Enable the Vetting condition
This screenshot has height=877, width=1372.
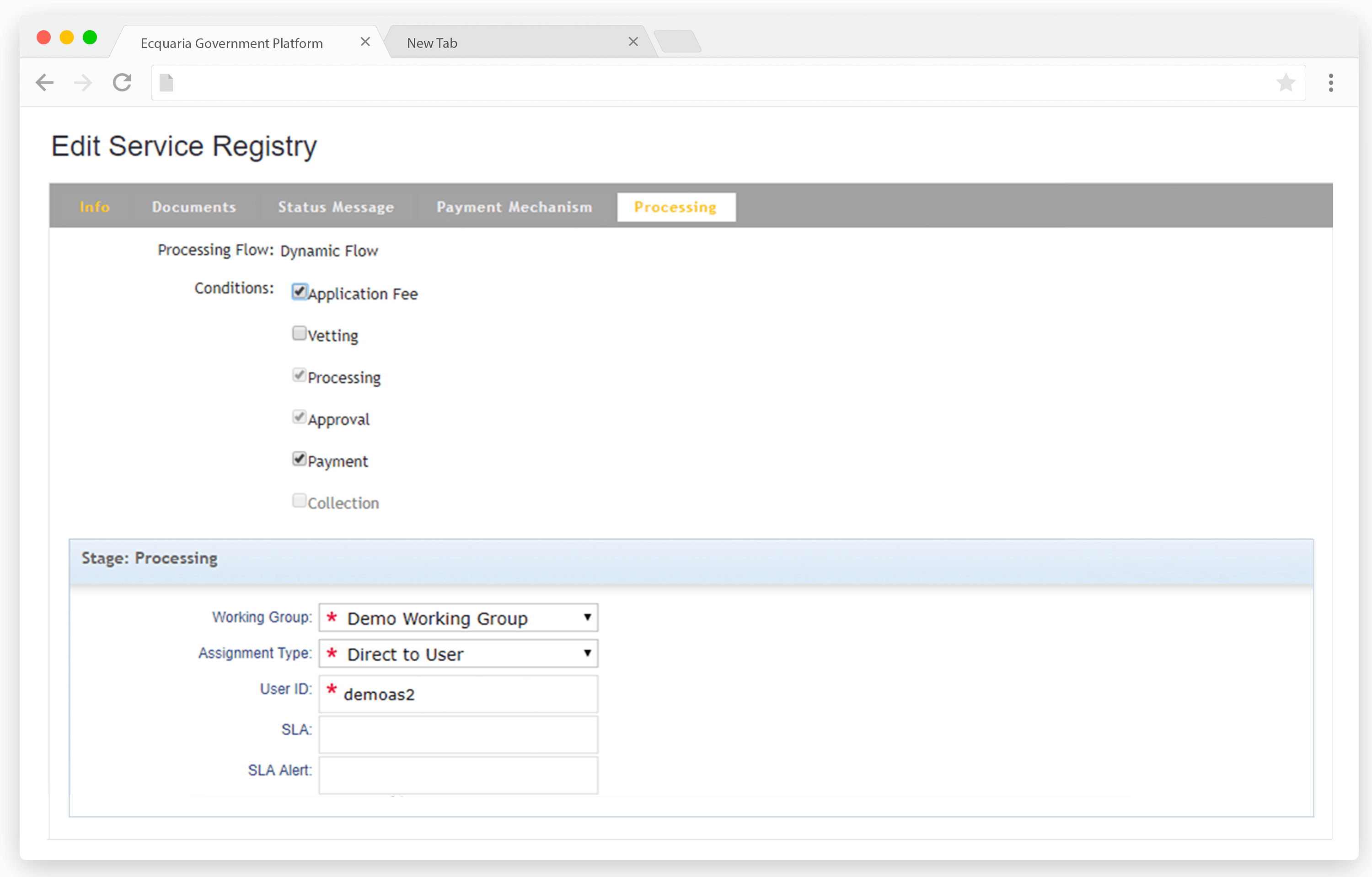coord(299,332)
